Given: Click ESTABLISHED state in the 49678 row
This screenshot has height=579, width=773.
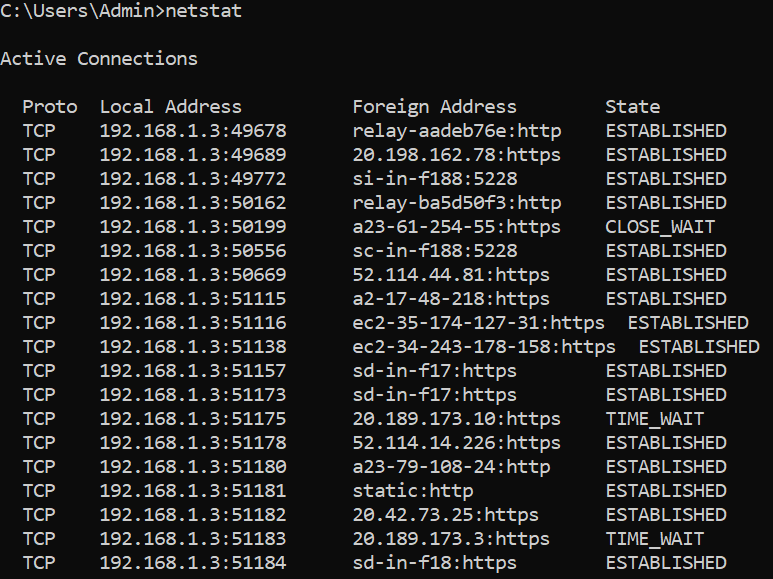Looking at the screenshot, I should click(x=666, y=131).
